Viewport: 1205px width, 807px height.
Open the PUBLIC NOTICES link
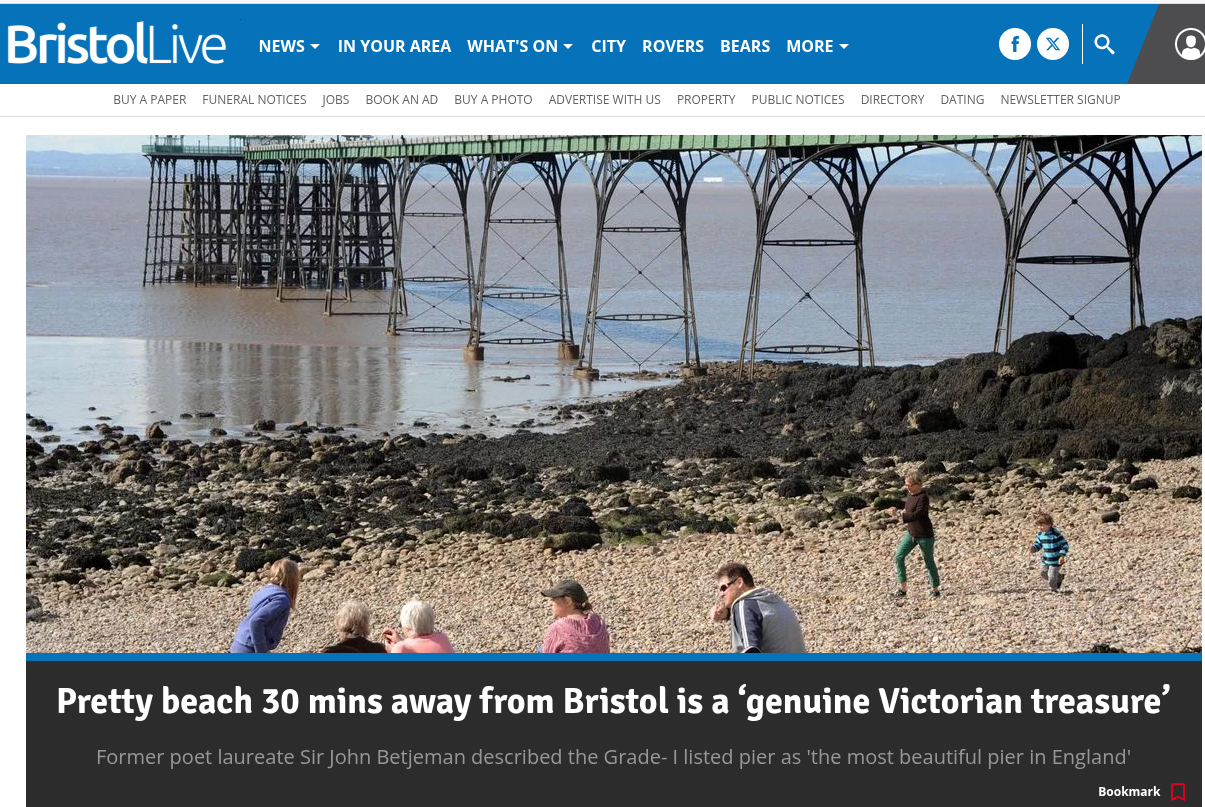pyautogui.click(x=798, y=100)
